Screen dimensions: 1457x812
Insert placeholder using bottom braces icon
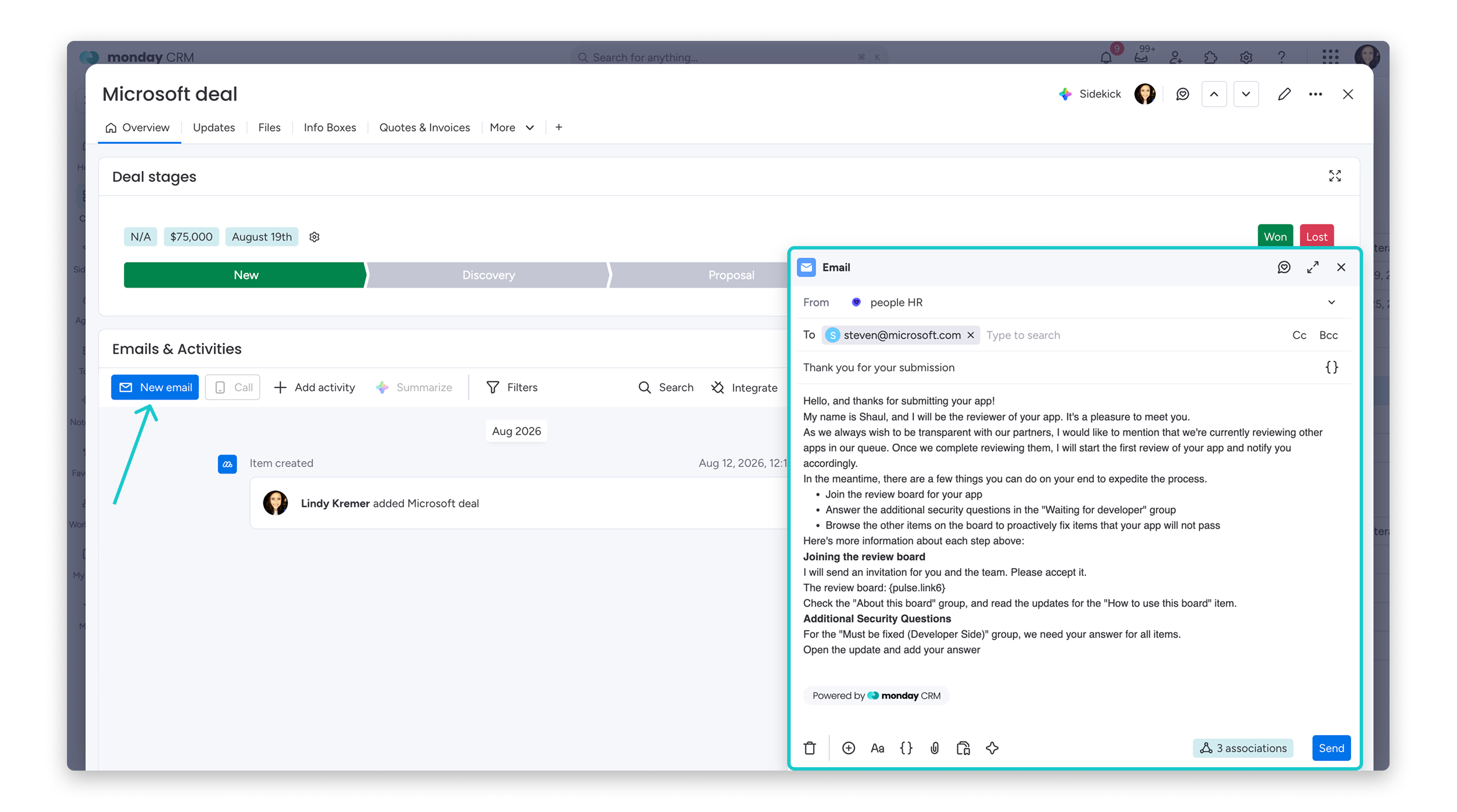905,748
